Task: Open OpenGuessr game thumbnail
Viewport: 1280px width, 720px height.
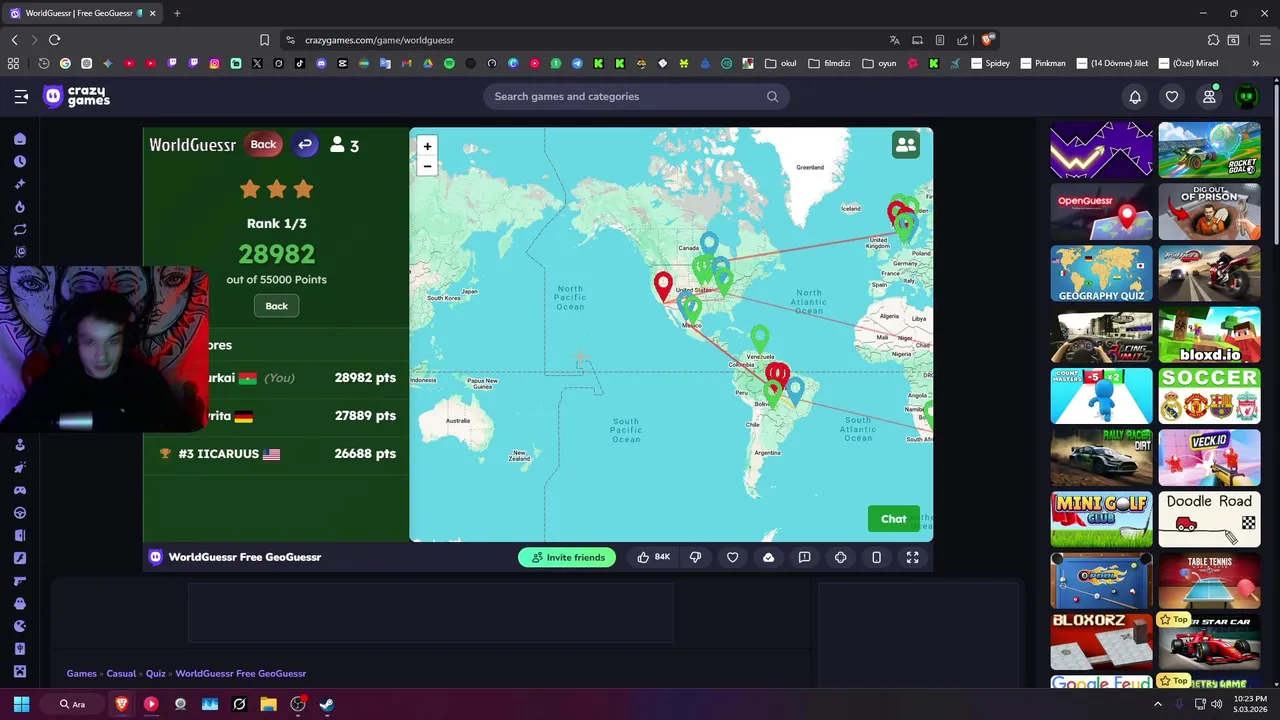Action: [1102, 211]
